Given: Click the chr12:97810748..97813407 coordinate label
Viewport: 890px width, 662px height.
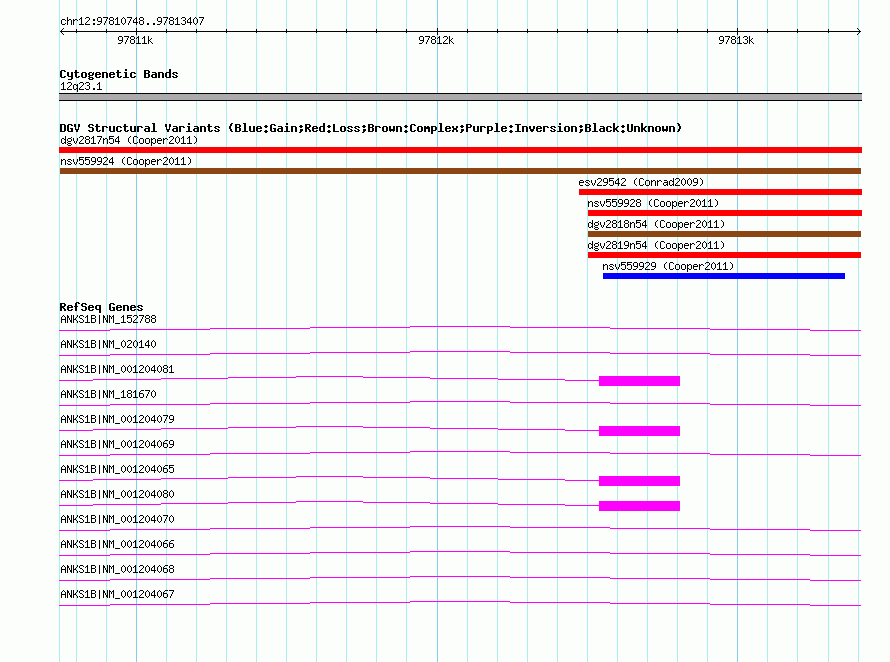Looking at the screenshot, I should point(132,21).
